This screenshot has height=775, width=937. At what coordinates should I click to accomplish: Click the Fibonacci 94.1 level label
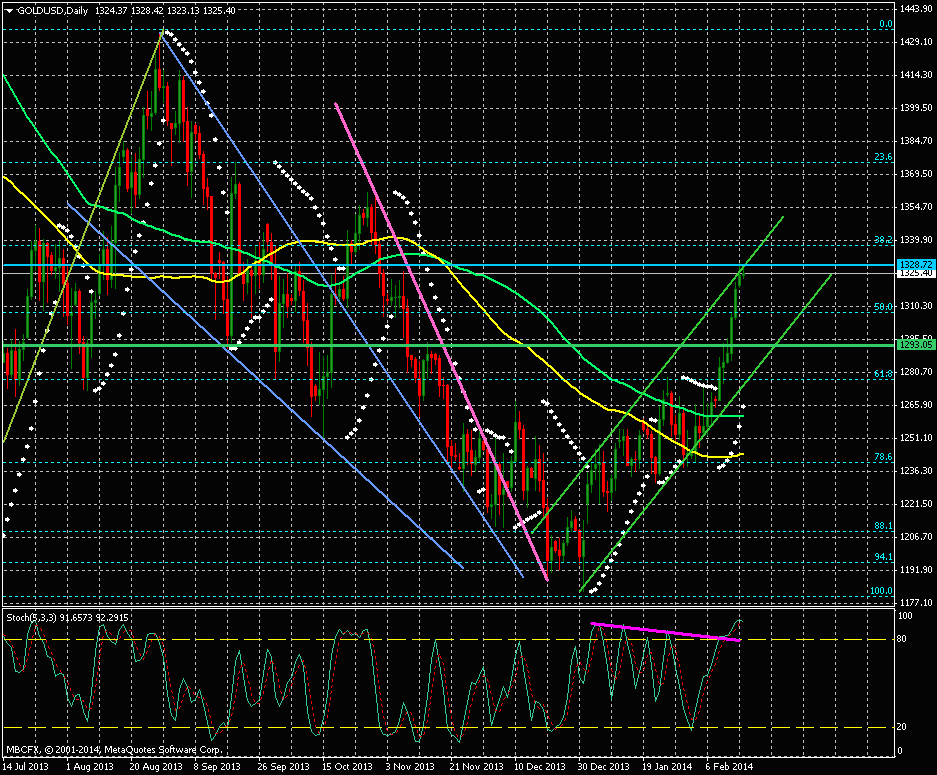884,556
